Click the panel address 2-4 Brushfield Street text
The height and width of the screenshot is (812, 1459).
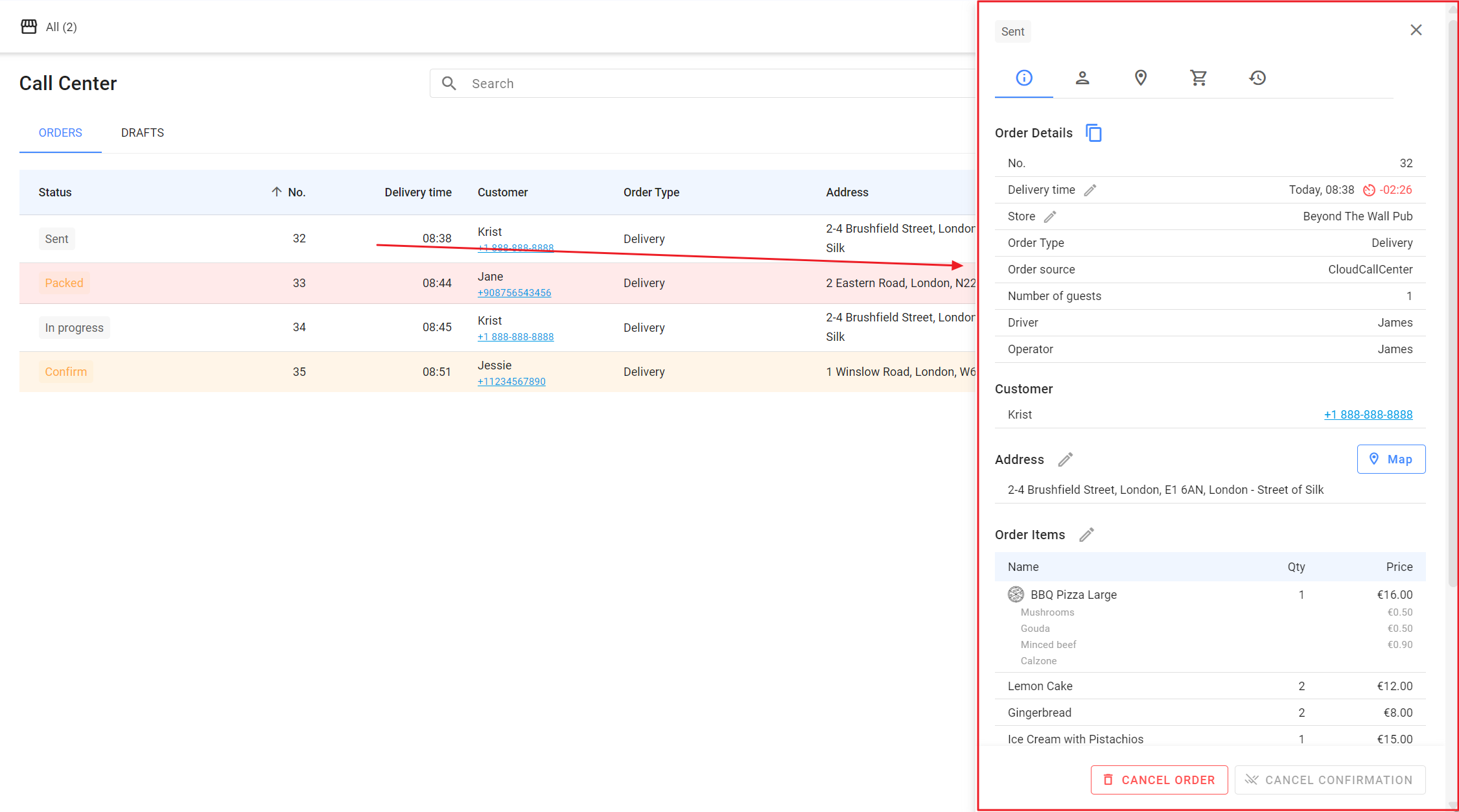[x=1165, y=490]
